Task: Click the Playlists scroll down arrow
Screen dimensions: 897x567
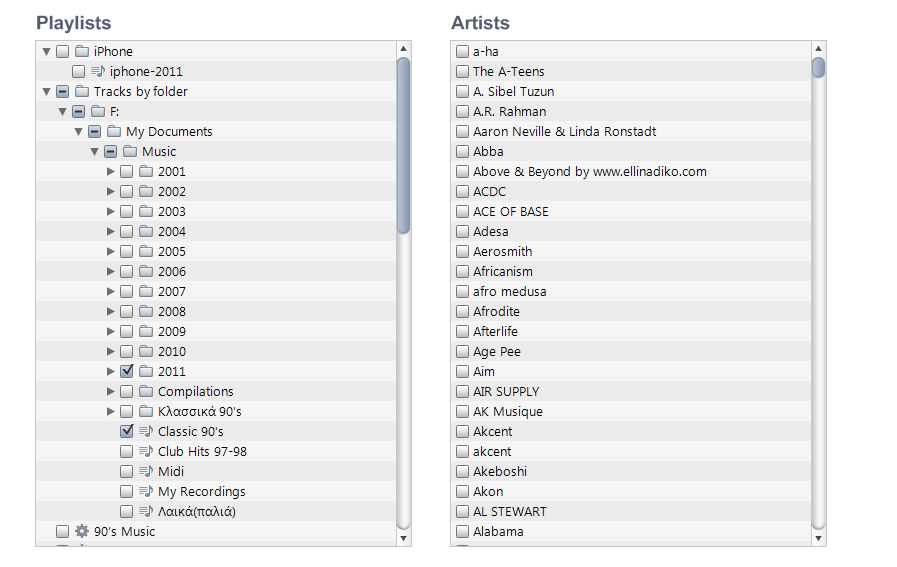Action: tap(403, 538)
